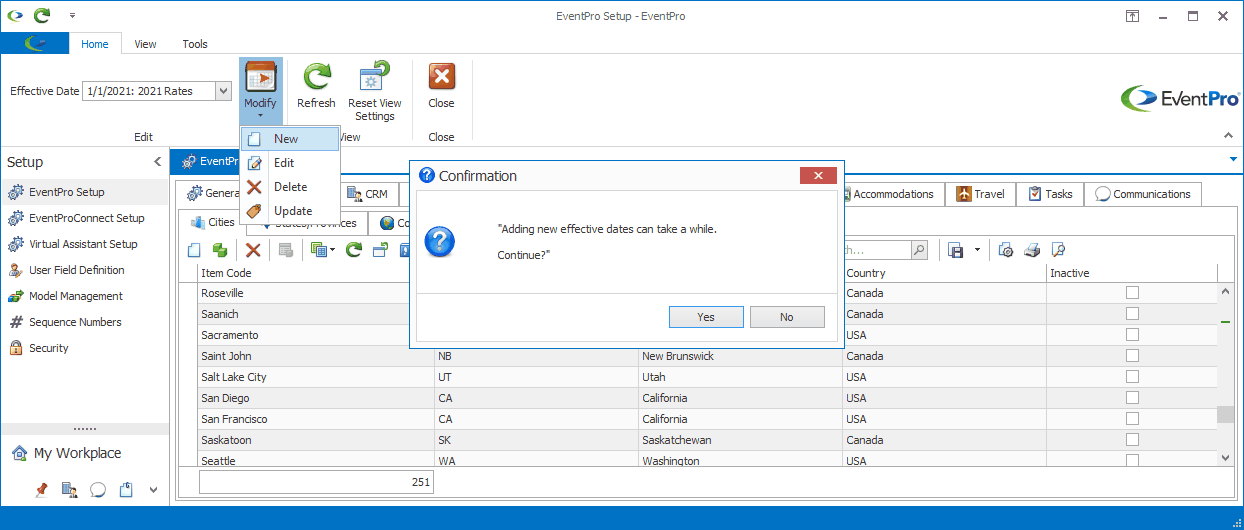
Task: Collapse the Setup navigation panel
Action: click(x=157, y=162)
